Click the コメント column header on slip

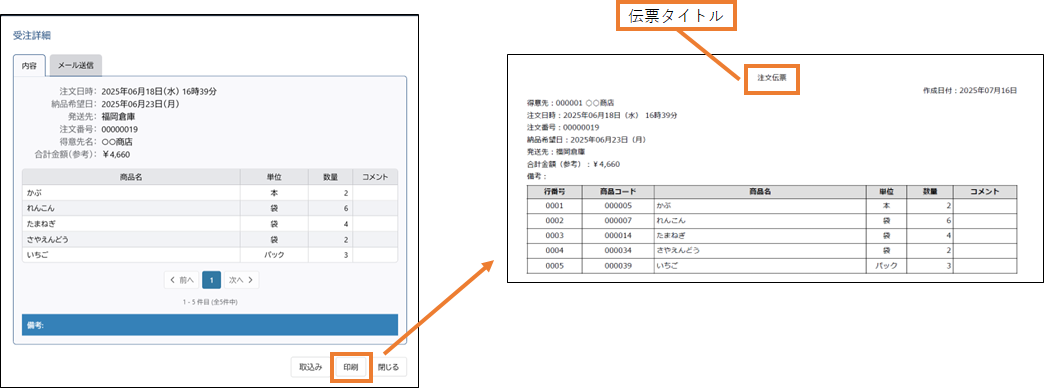pyautogui.click(x=985, y=192)
